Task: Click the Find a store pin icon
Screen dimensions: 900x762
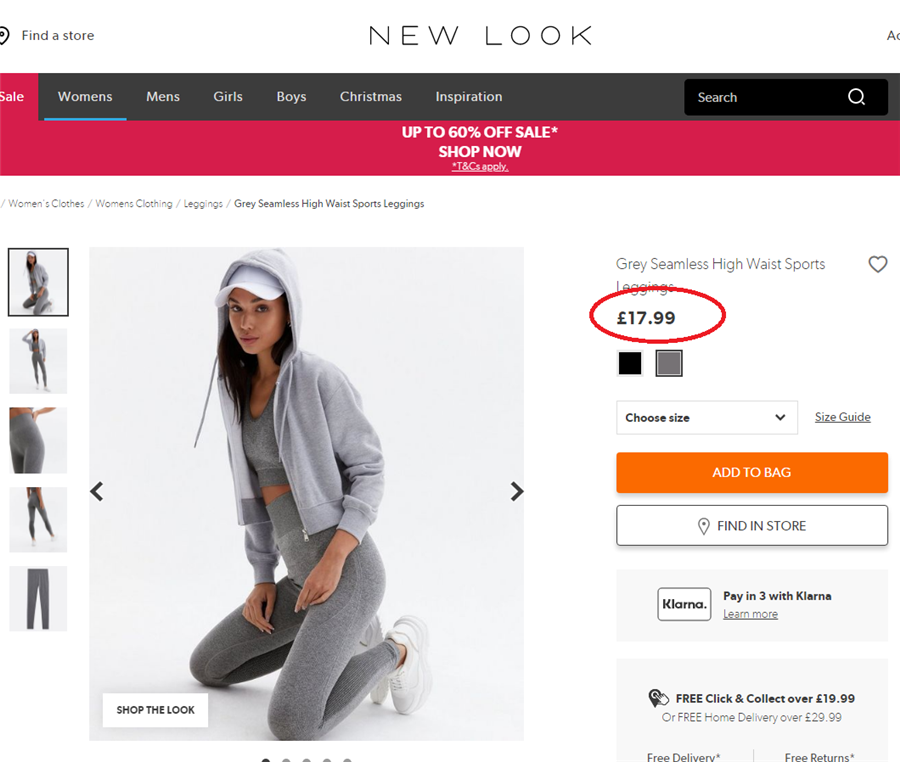Action: pos(4,36)
